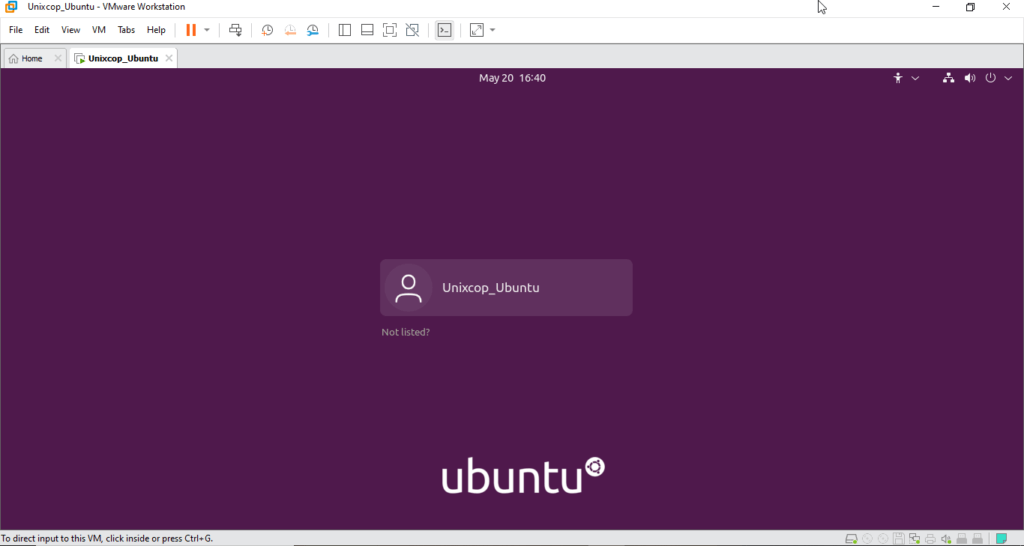Open the Help menu
The height and width of the screenshot is (546, 1024).
tap(156, 30)
